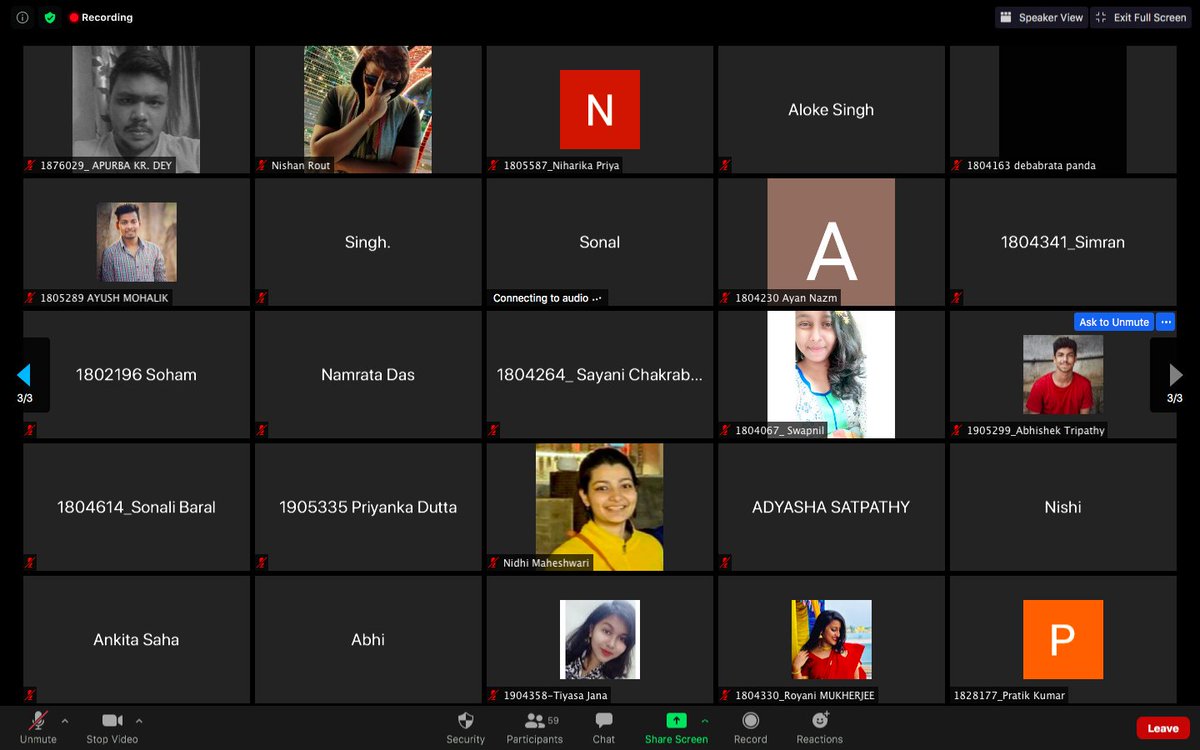This screenshot has width=1200, height=750.
Task: Click the ADYASHA SATPATHY name tile
Action: [831, 507]
